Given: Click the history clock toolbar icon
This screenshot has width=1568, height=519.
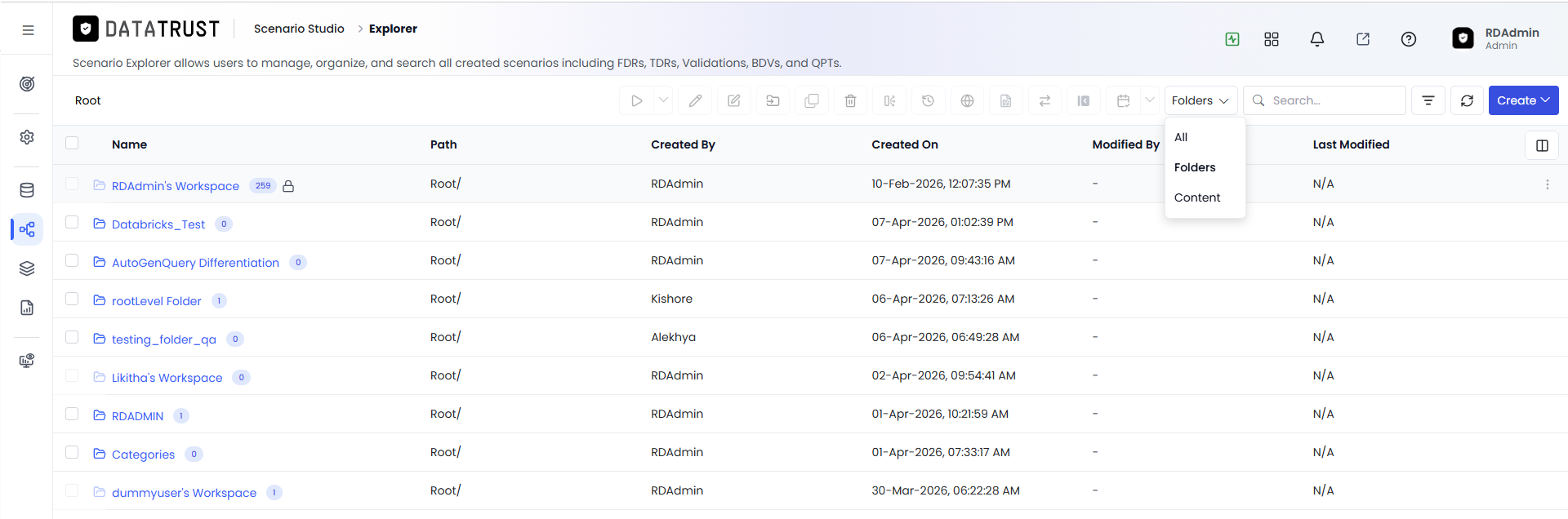Looking at the screenshot, I should [928, 100].
